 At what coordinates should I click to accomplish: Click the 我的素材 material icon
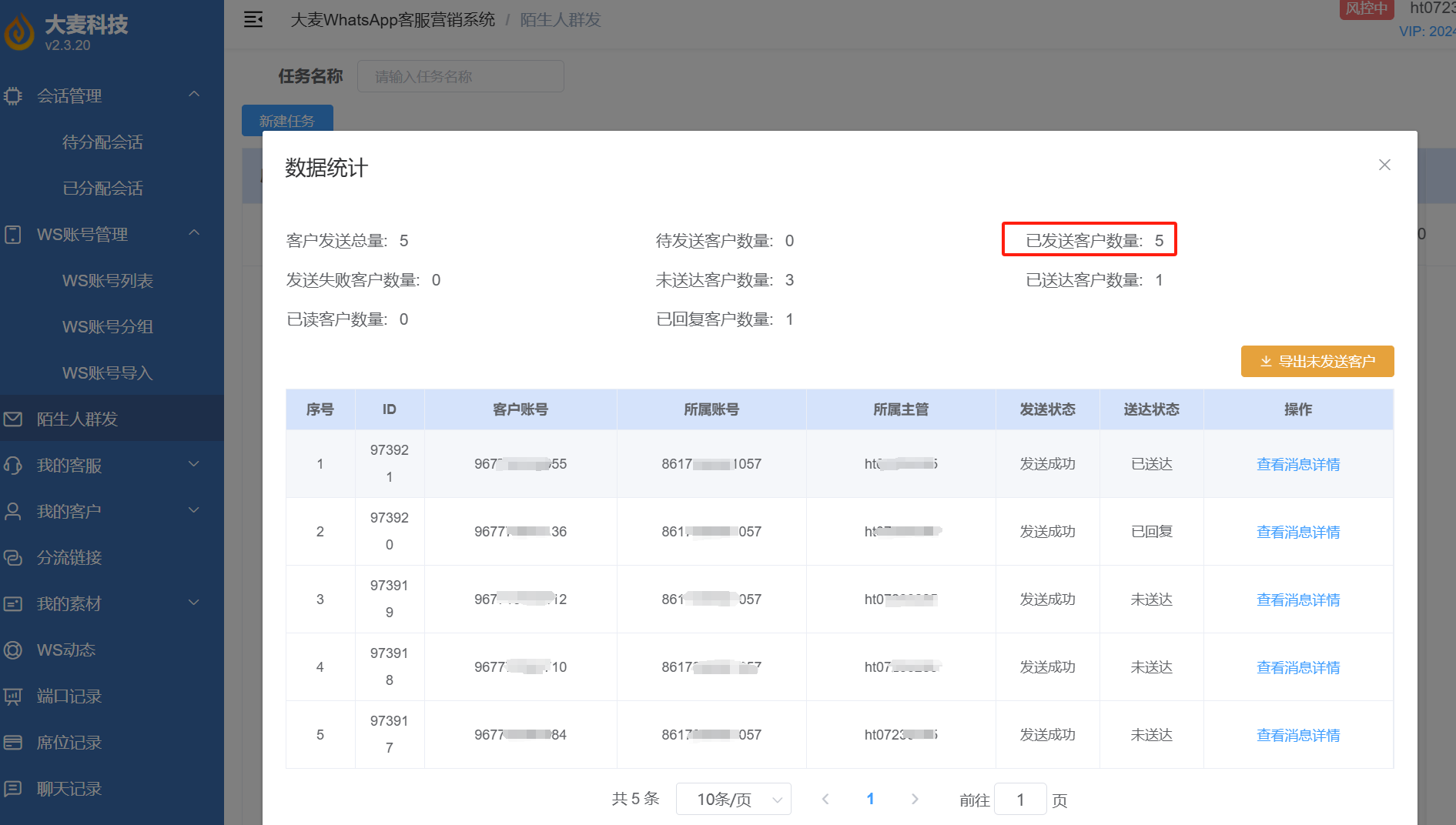[x=13, y=604]
